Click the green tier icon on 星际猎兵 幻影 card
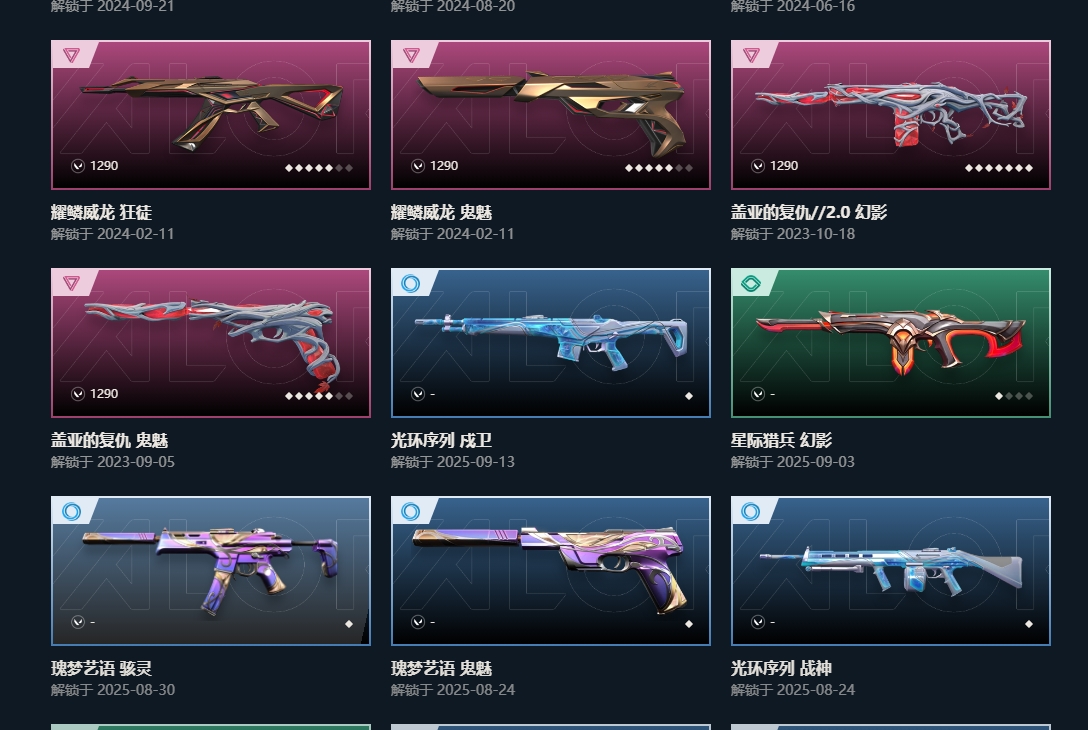Viewport: 1088px width, 730px height. (x=751, y=283)
